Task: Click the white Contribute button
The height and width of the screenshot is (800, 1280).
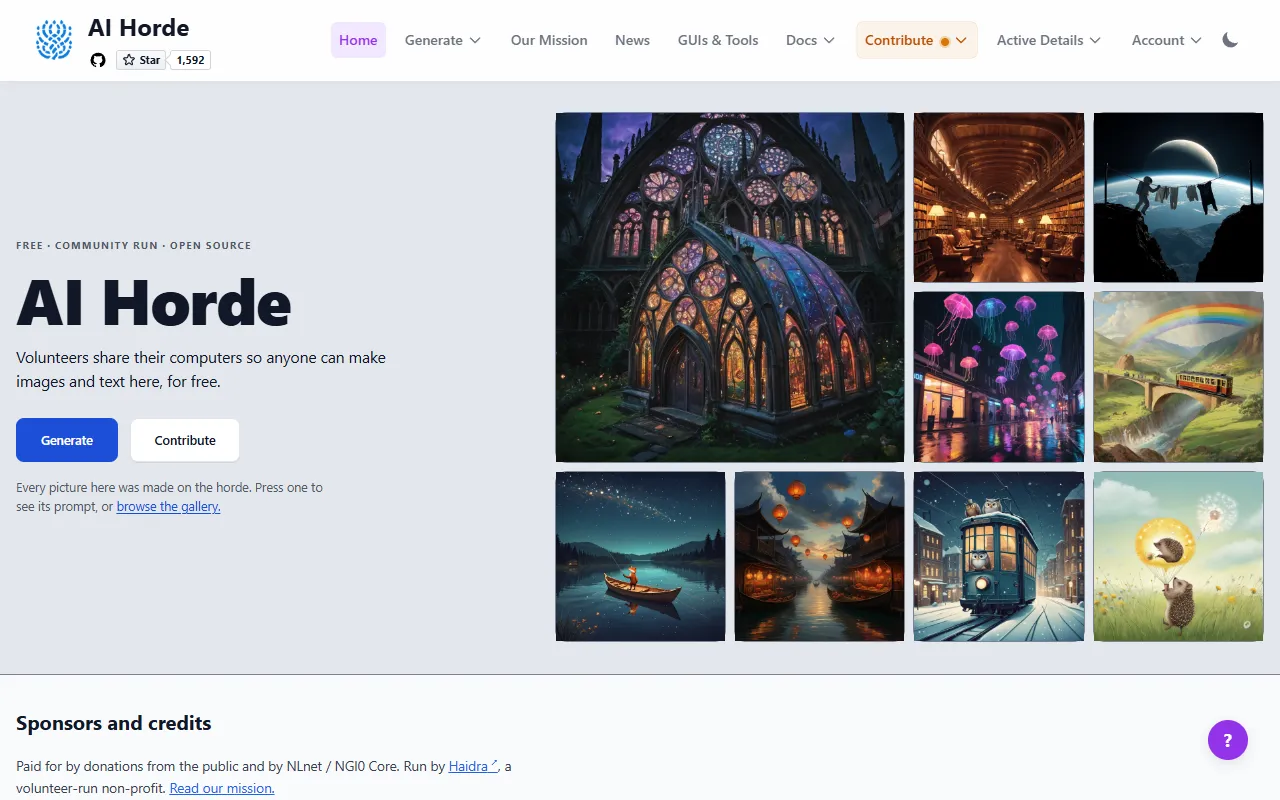Action: coord(185,440)
